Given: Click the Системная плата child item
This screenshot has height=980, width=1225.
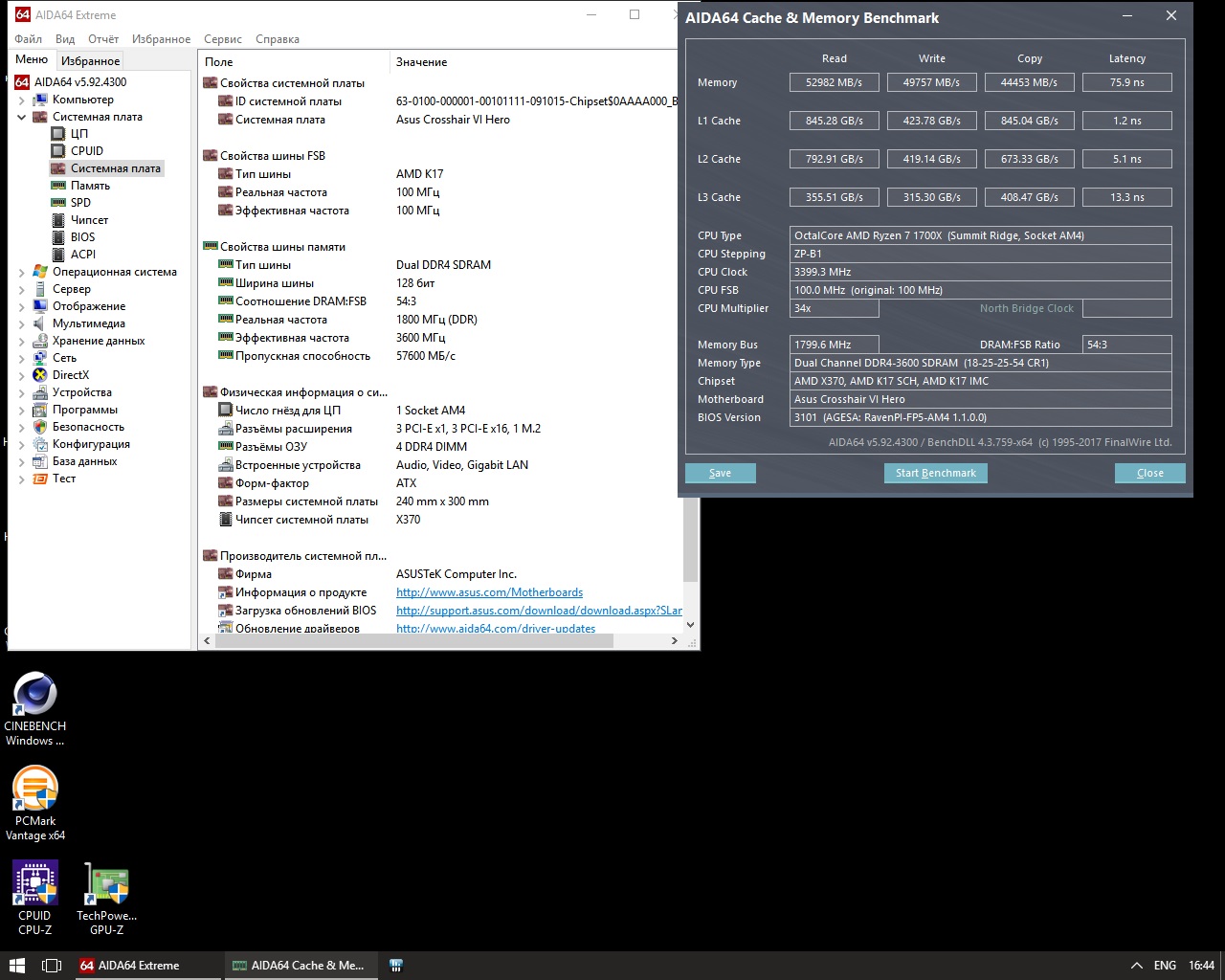Looking at the screenshot, I should pos(115,168).
